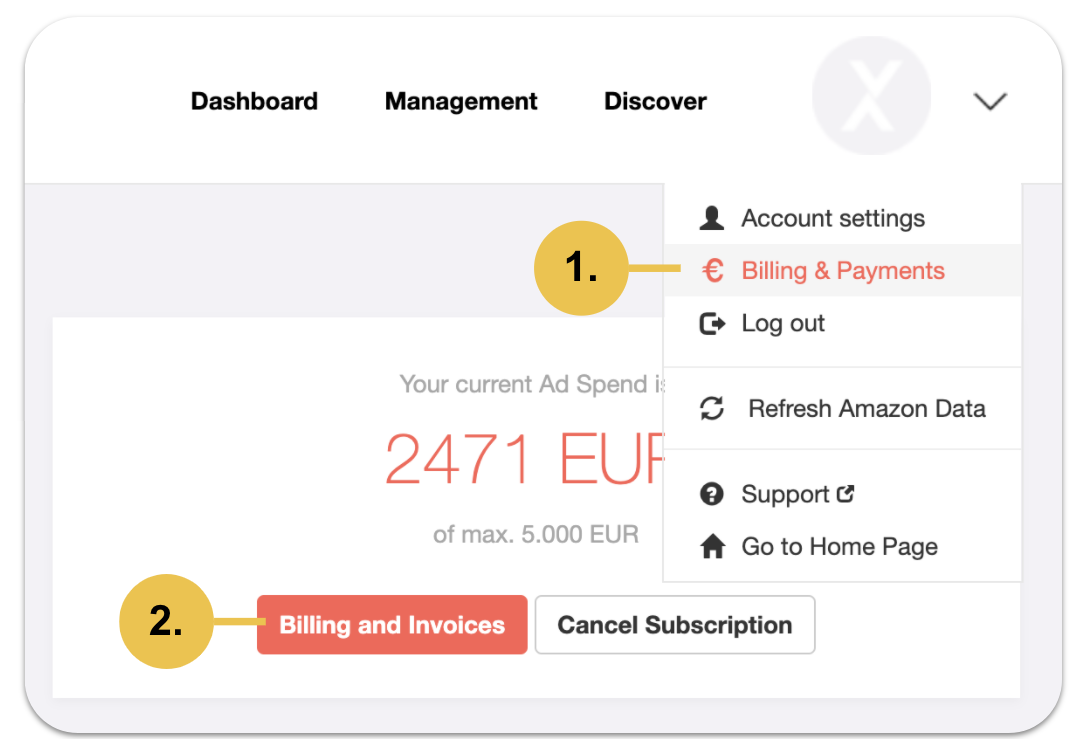Open the Dashboard navigation item
This screenshot has height=750, width=1092.
point(254,101)
